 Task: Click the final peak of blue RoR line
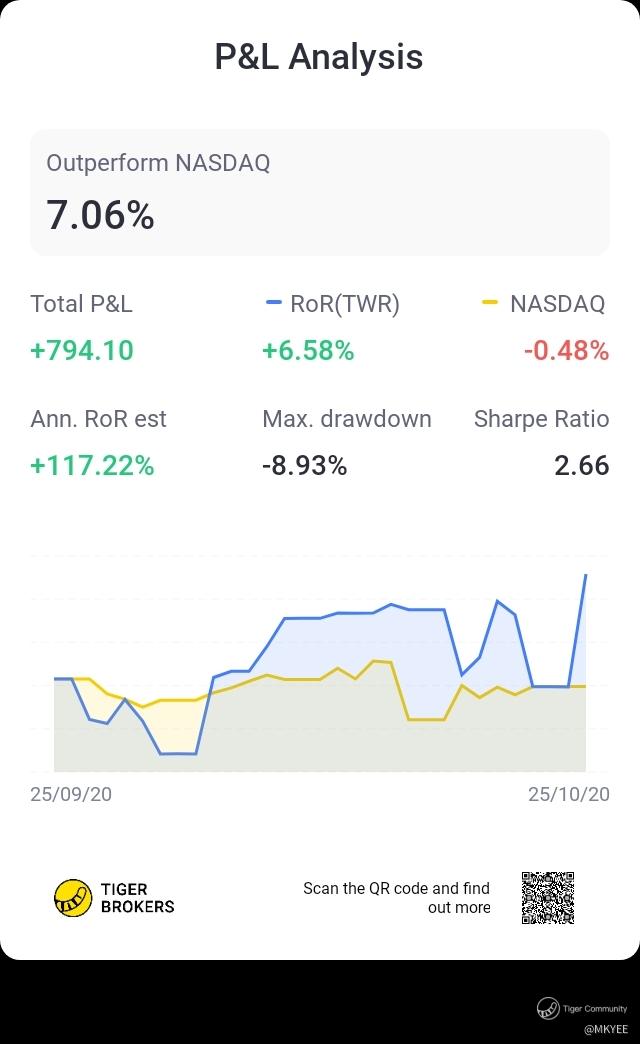point(585,575)
